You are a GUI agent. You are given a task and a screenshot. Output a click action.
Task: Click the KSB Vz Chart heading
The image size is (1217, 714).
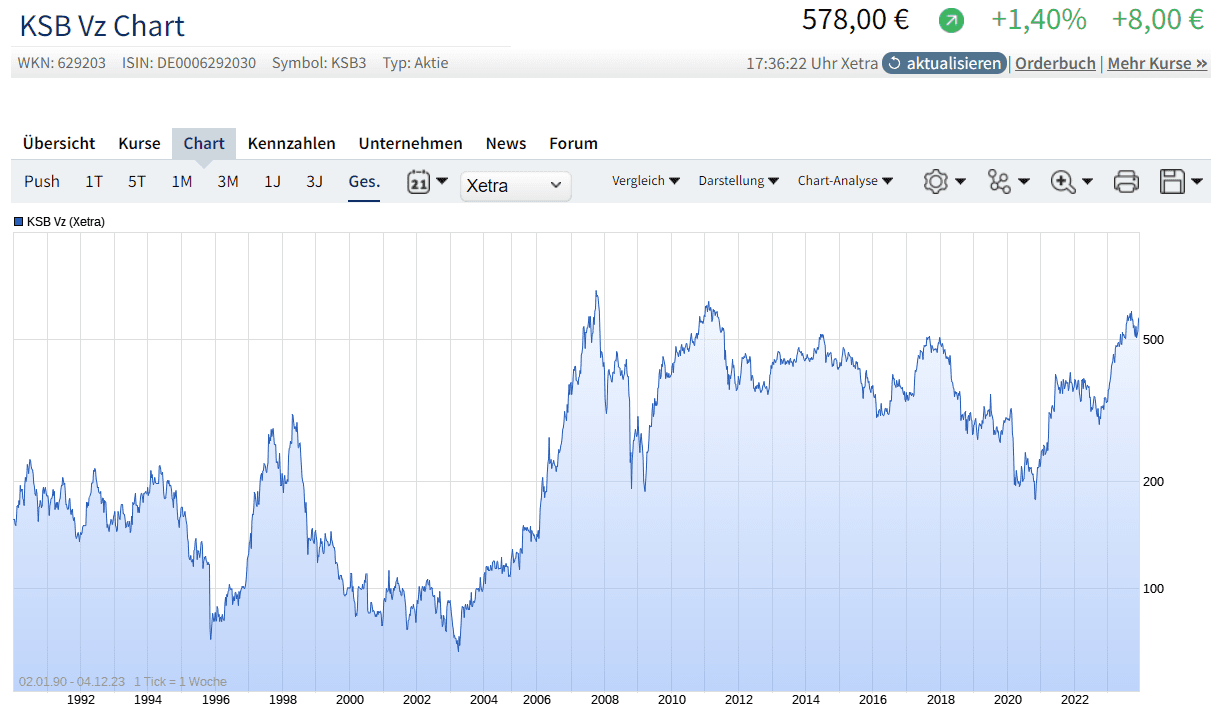coord(102,25)
